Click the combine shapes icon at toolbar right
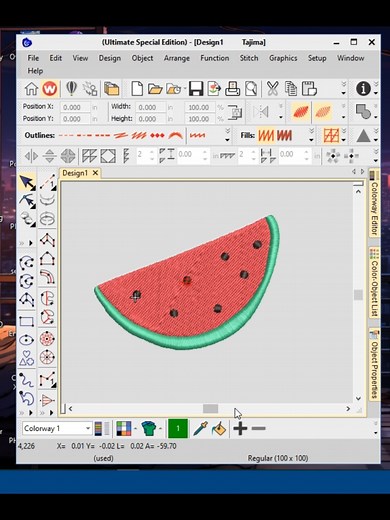Viewport: 390px width, 520px height. point(363,111)
